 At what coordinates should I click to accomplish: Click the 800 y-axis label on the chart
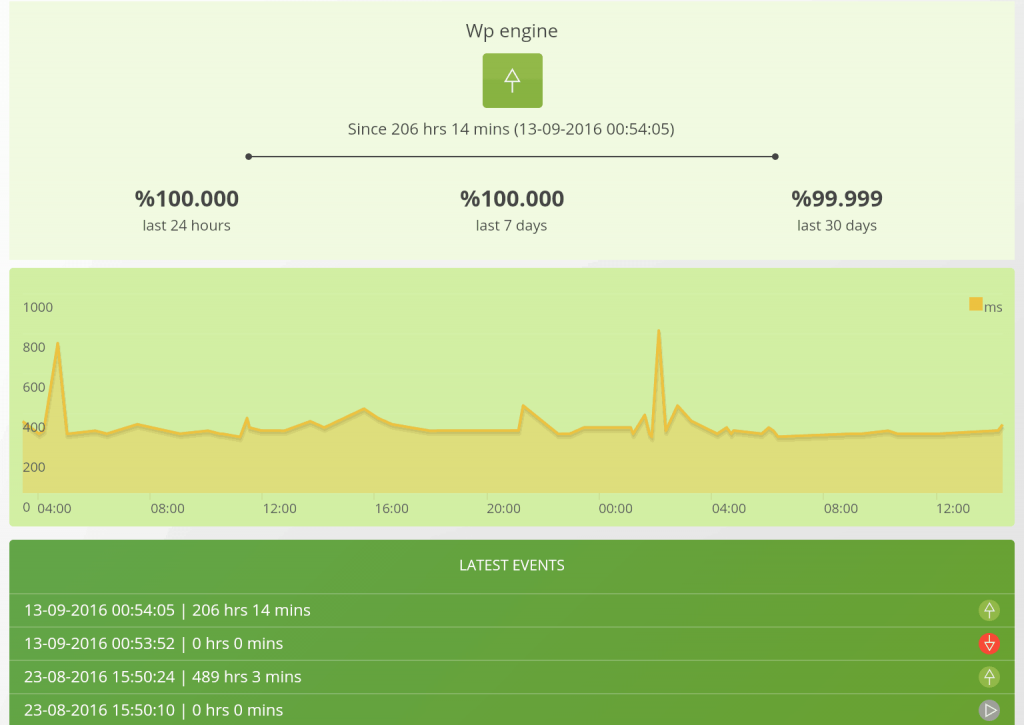pos(34,347)
